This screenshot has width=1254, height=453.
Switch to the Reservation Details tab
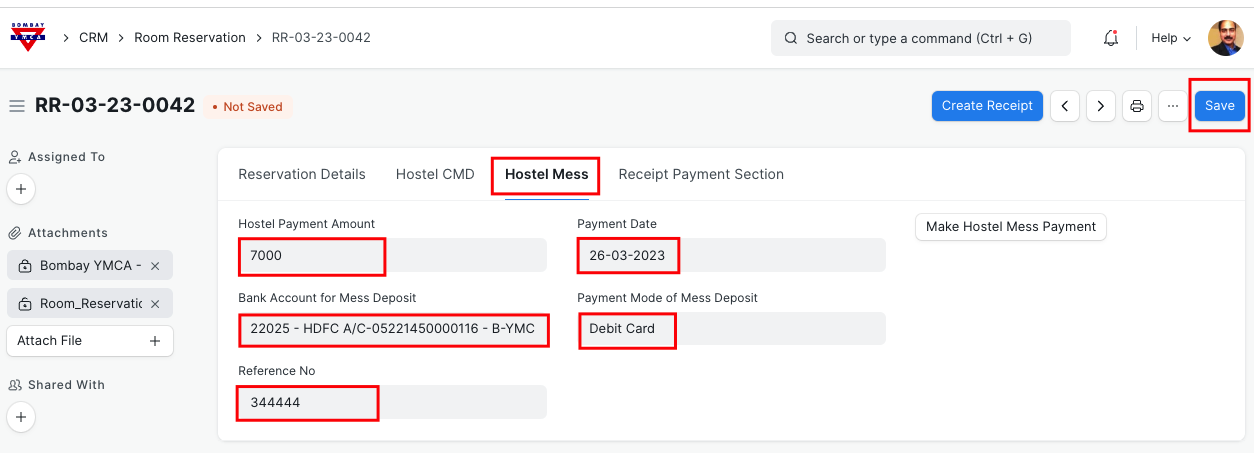click(x=302, y=174)
